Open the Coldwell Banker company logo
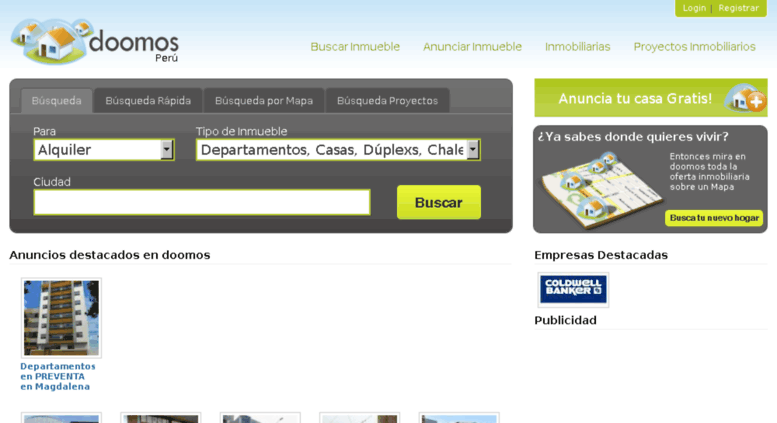Viewport: 777px width, 423px height. click(573, 290)
